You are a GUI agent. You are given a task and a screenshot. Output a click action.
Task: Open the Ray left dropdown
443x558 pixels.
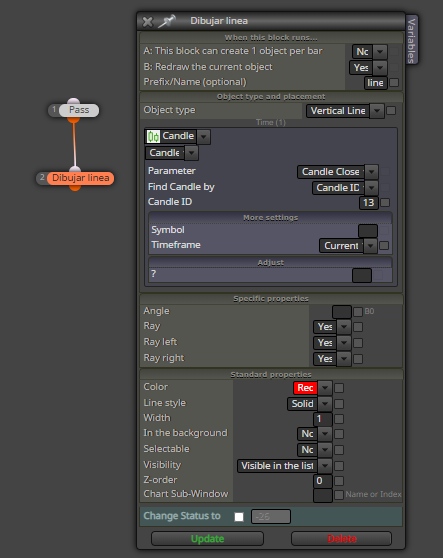click(x=332, y=343)
